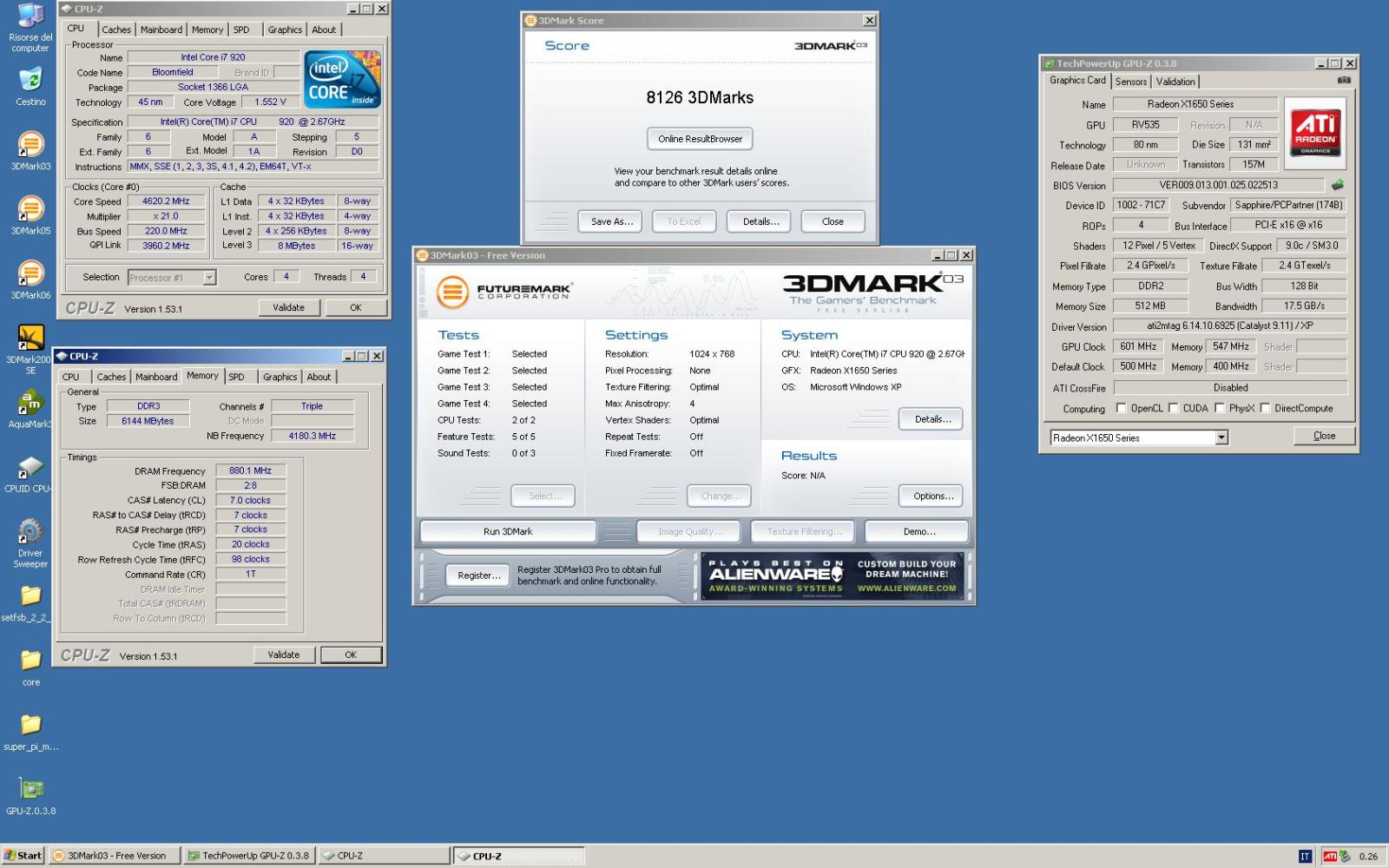Click OK in bottom CPU-Z Memory window
Screen dimensions: 1389x868
point(351,654)
